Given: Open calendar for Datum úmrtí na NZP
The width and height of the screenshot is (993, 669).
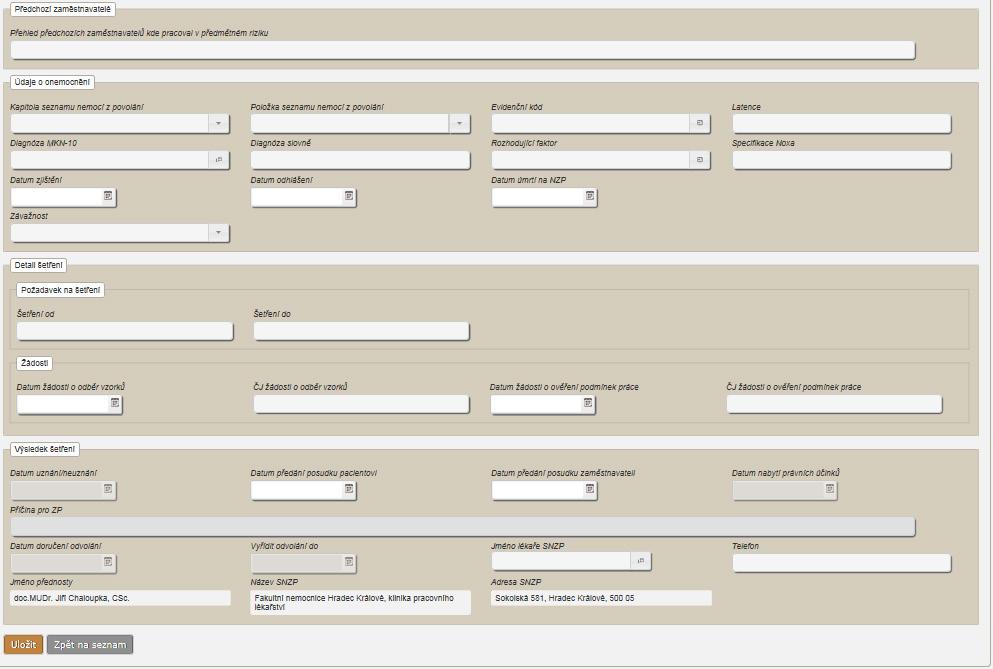Looking at the screenshot, I should (590, 197).
